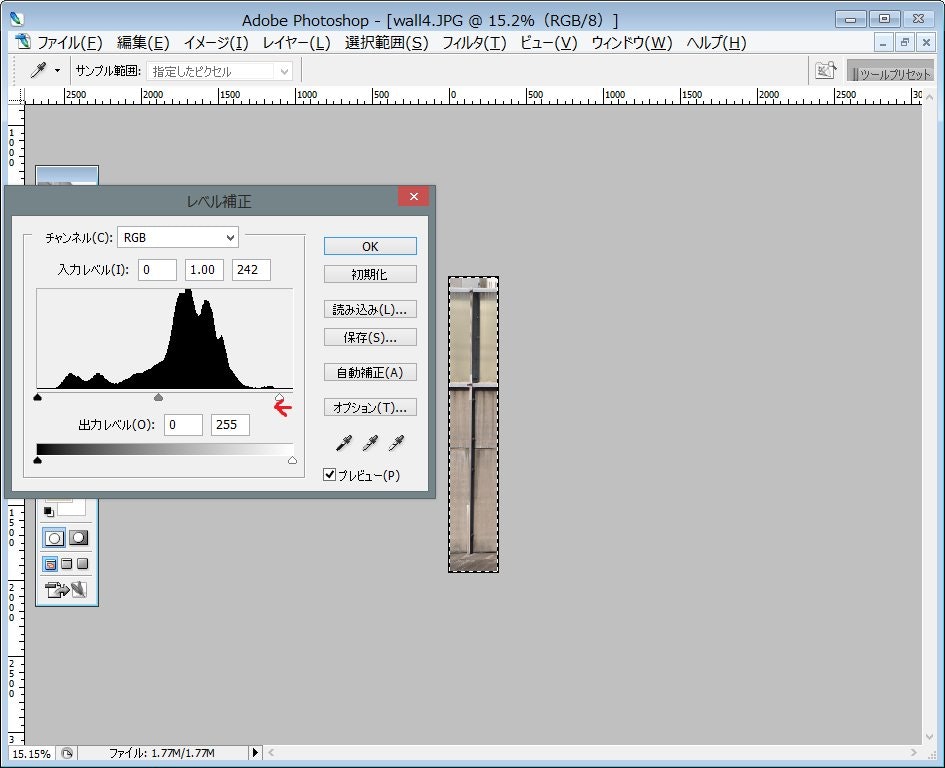Click the 自動補正 button

click(370, 372)
